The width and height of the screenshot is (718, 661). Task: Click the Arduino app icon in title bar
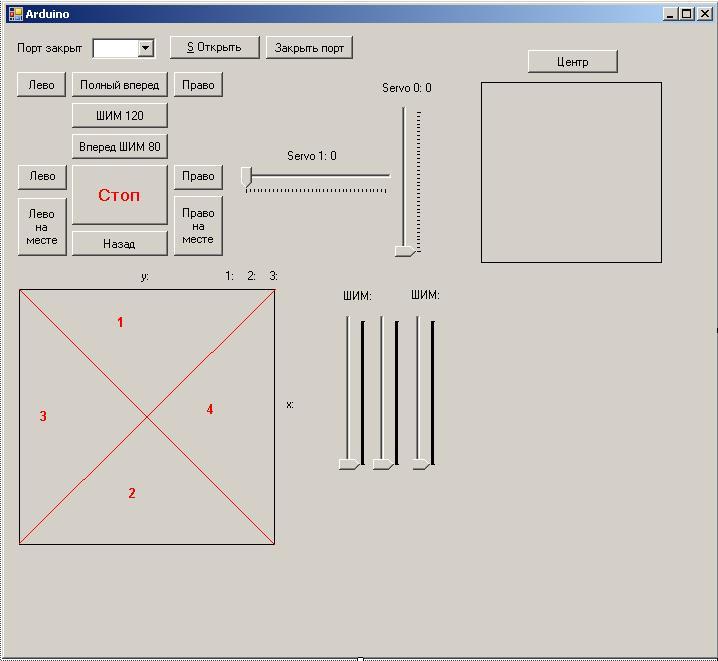(x=15, y=14)
